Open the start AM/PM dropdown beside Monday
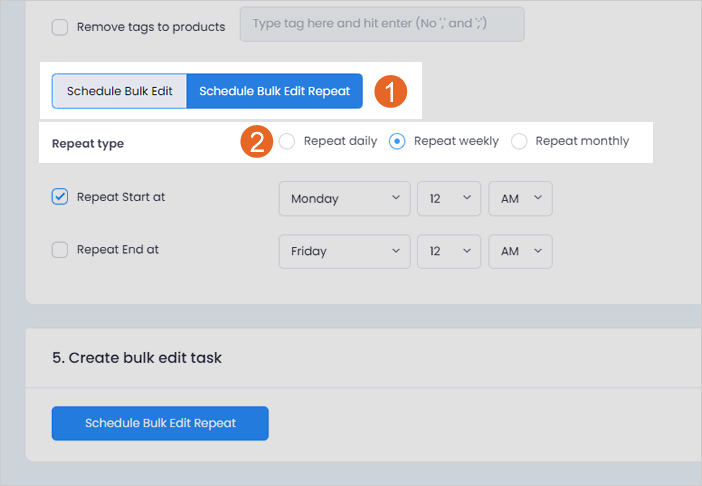 tap(520, 199)
